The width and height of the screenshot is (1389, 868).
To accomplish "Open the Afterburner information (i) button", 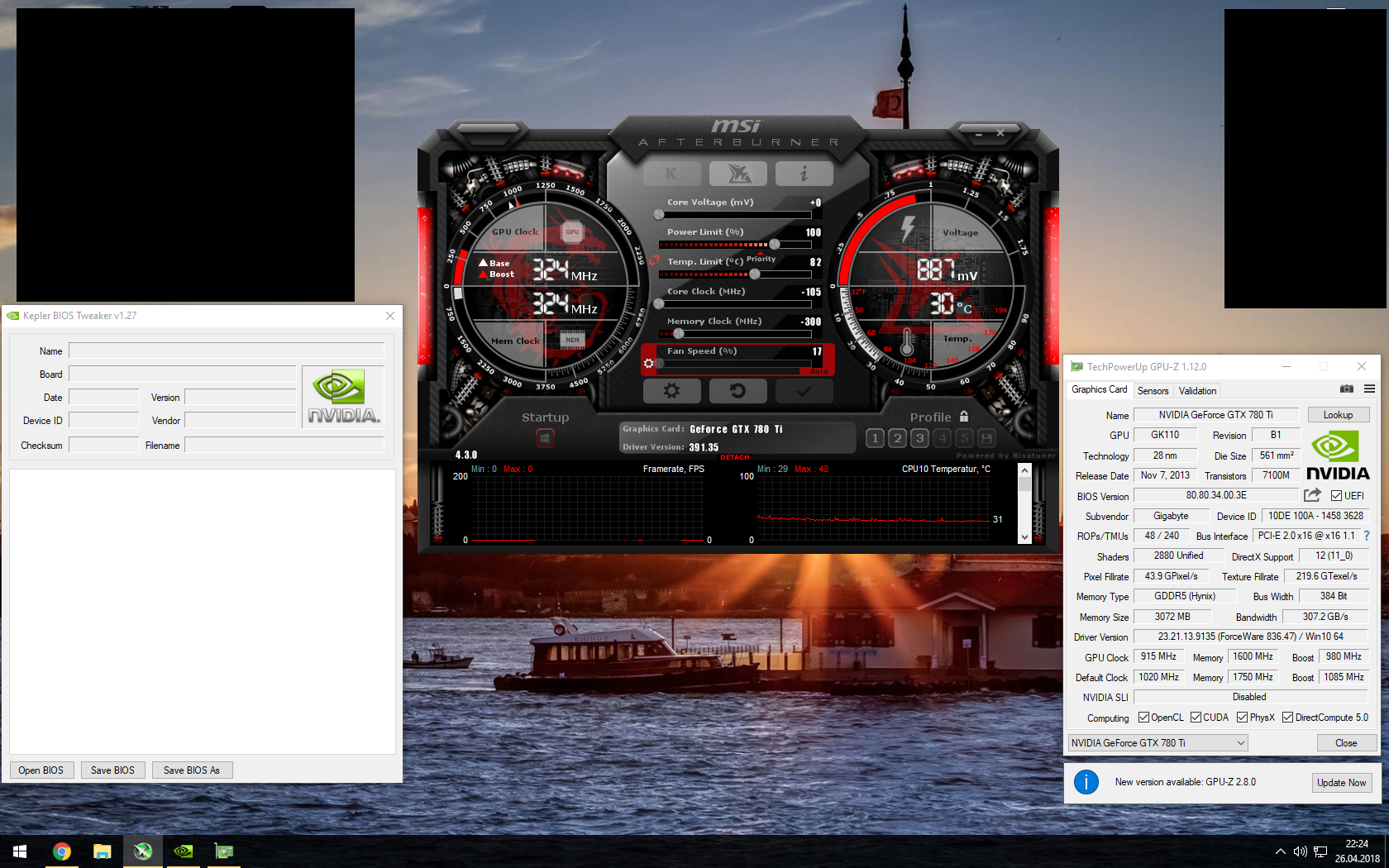I will tap(804, 174).
